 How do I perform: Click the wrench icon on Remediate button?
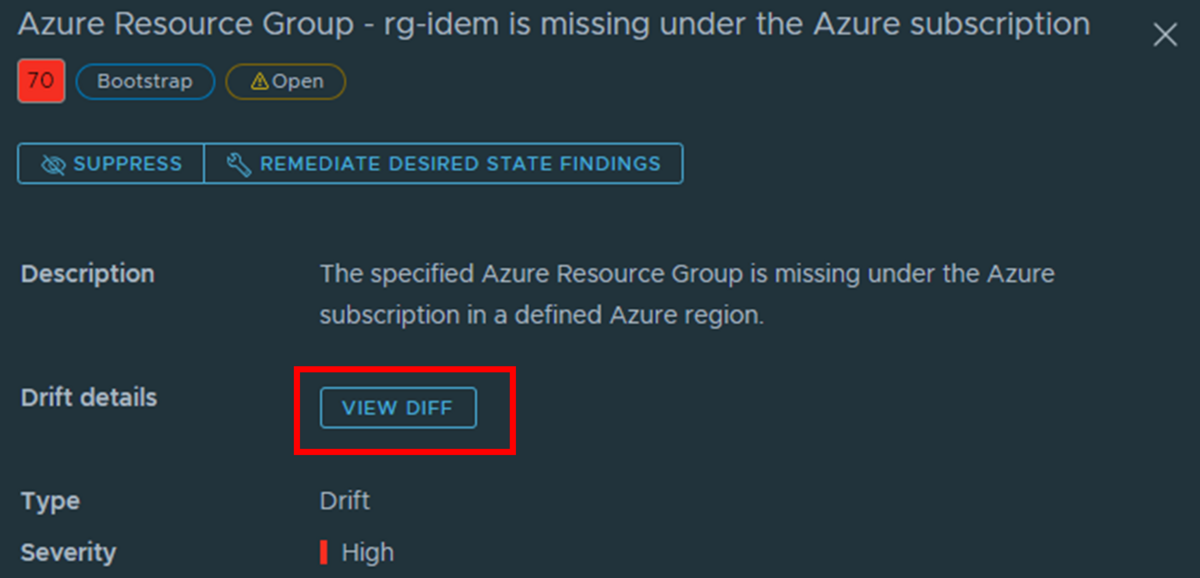pyautogui.click(x=239, y=164)
